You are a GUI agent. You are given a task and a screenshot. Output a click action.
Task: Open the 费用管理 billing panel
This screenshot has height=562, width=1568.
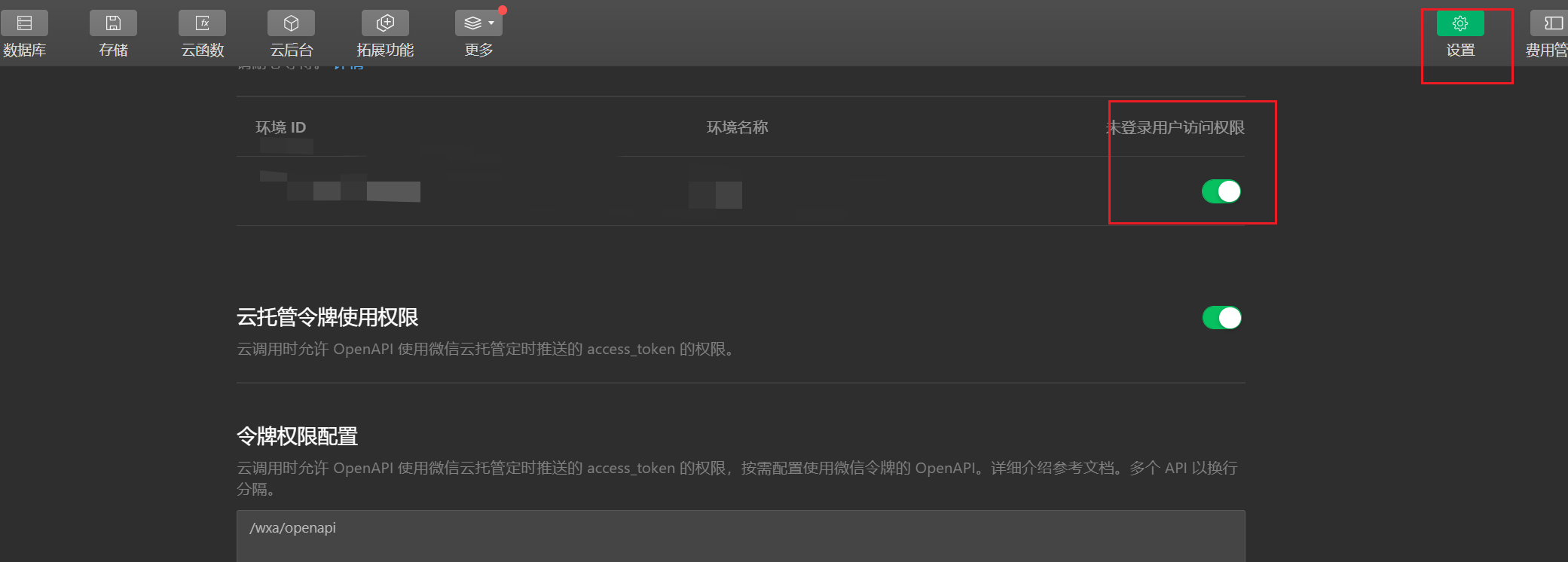[x=1548, y=34]
